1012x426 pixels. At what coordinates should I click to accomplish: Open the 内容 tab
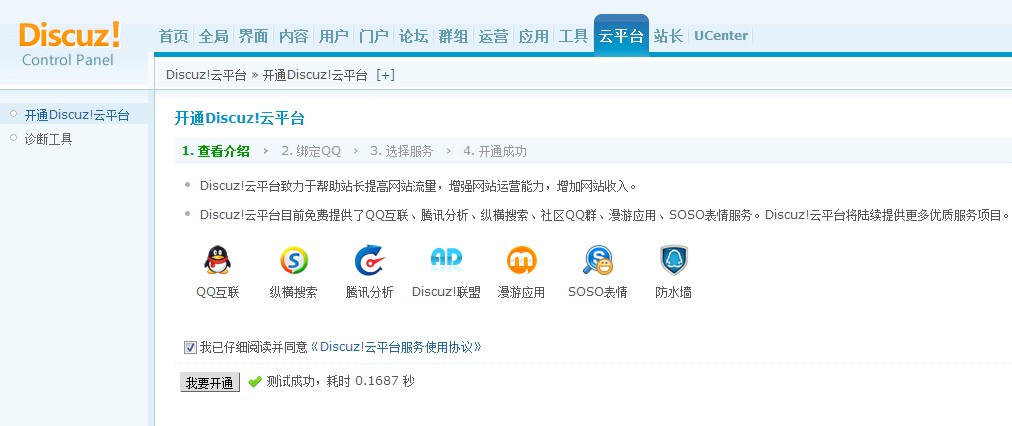click(294, 36)
